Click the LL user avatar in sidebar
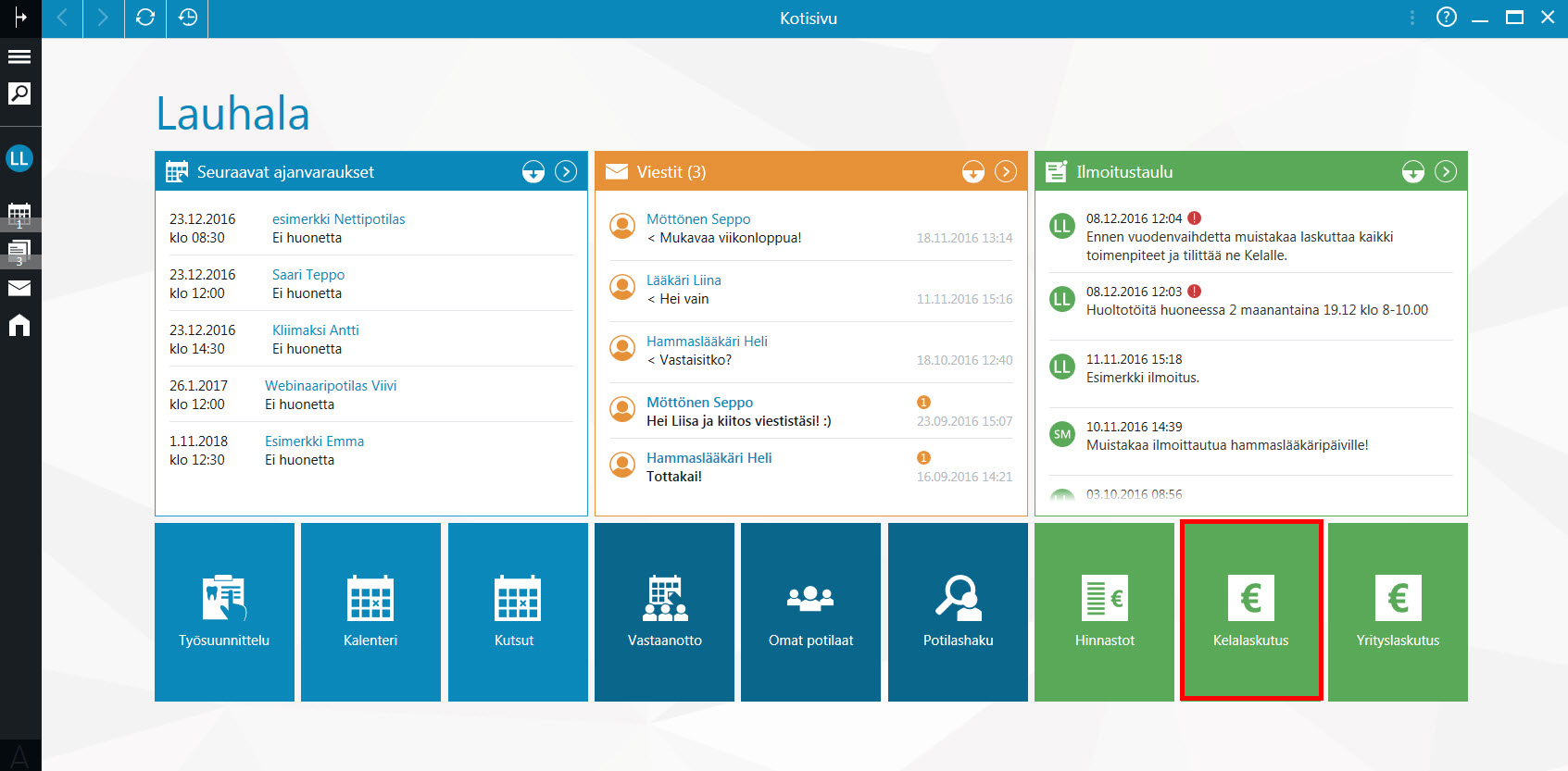This screenshot has width=1568, height=771. point(19,158)
